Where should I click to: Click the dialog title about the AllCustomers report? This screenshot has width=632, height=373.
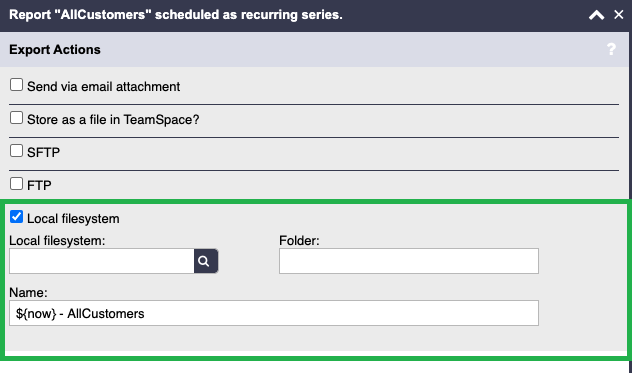(176, 15)
